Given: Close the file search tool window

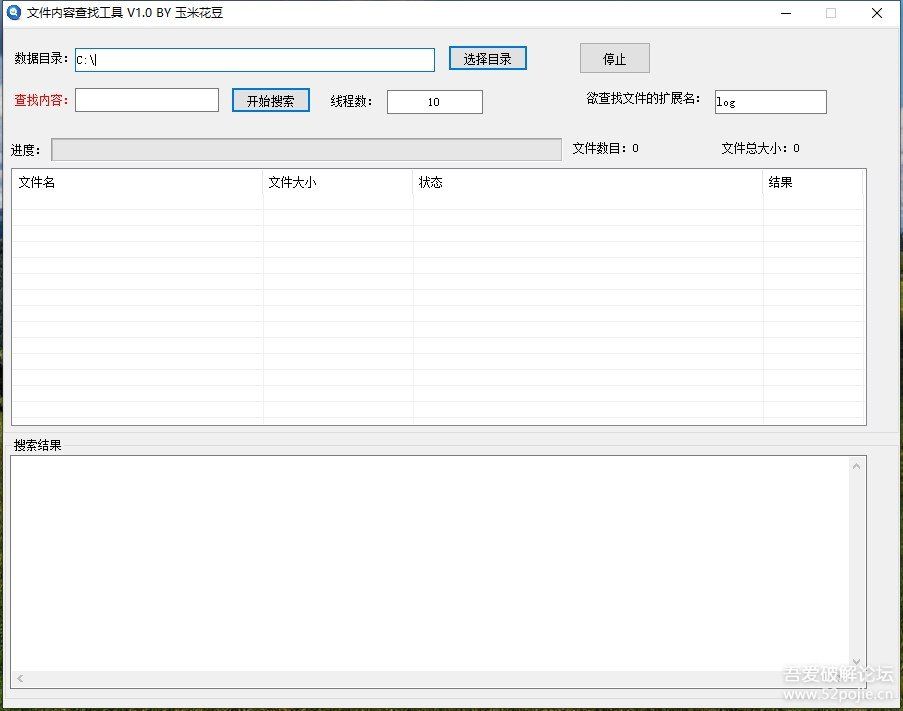Looking at the screenshot, I should click(x=877, y=13).
